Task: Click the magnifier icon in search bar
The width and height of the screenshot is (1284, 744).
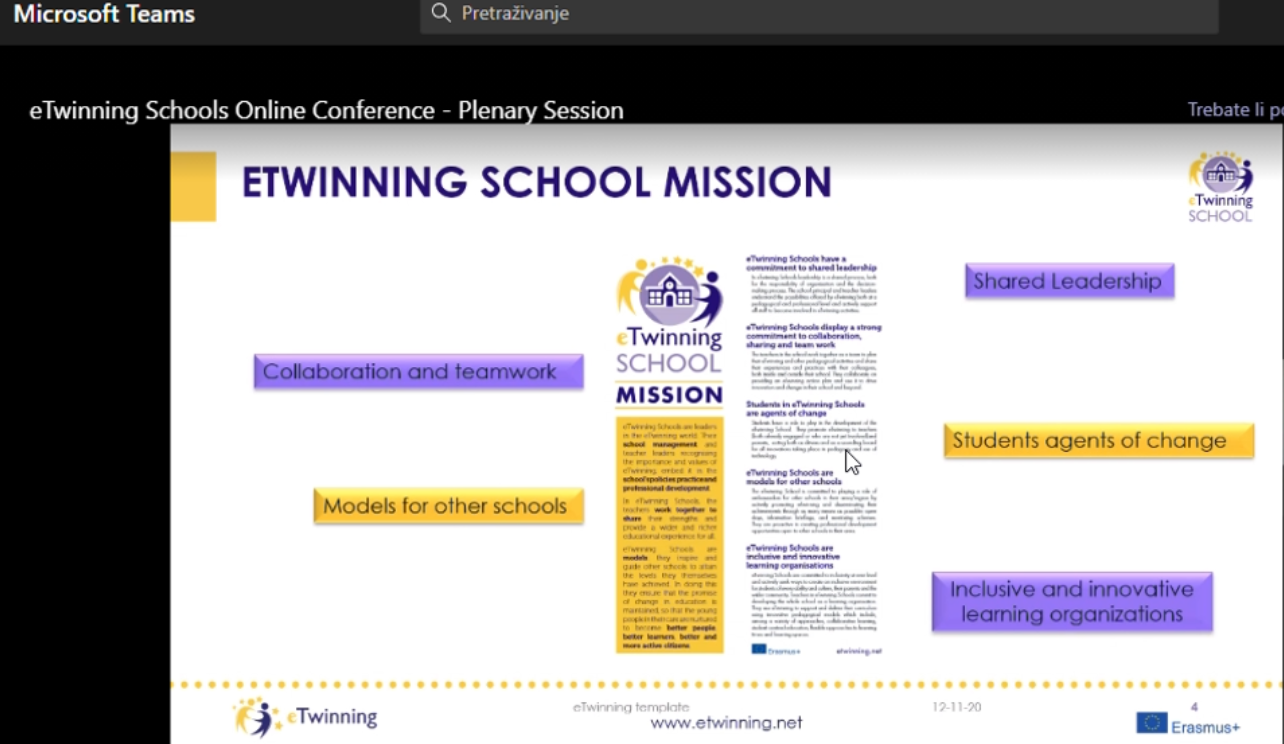Action: [x=441, y=13]
